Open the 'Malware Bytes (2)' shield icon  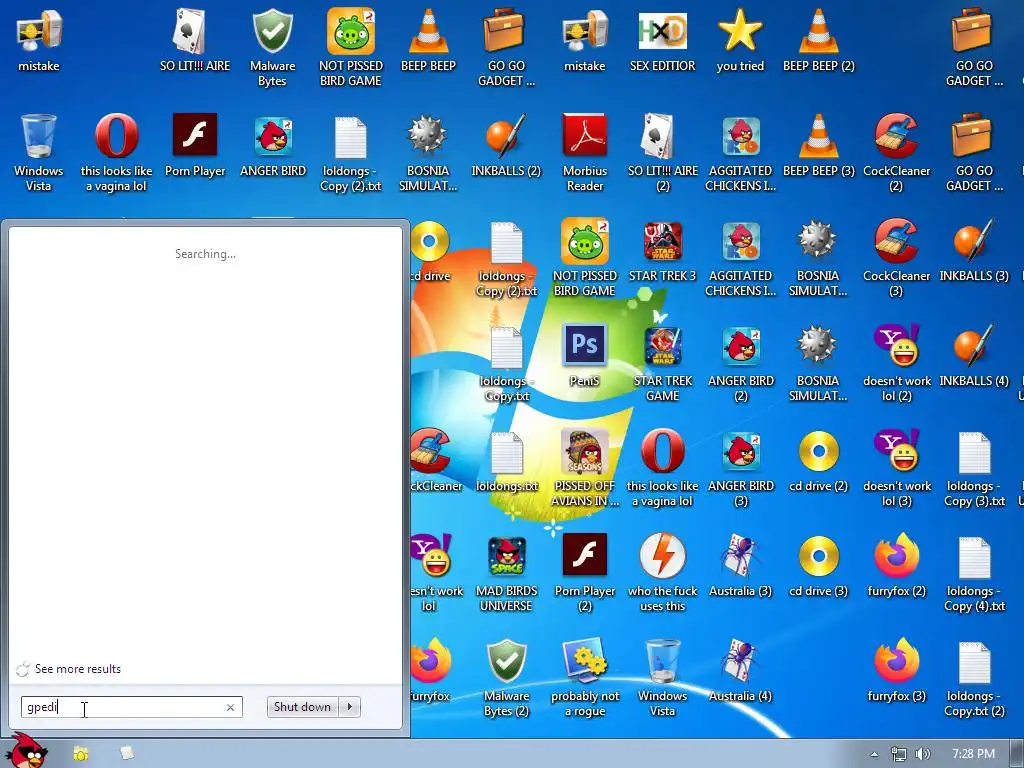click(x=506, y=678)
